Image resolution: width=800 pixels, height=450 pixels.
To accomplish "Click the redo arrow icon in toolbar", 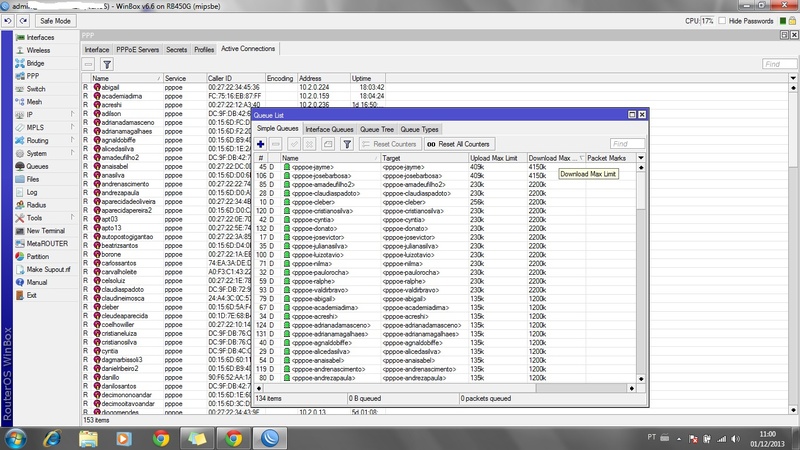I will 24,20.
